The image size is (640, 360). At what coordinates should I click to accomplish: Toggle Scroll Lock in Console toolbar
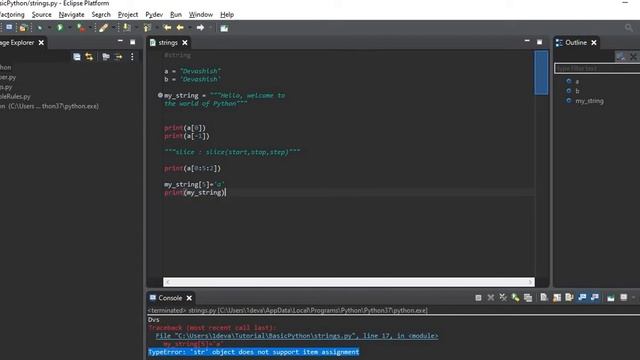pyautogui.click(x=557, y=298)
